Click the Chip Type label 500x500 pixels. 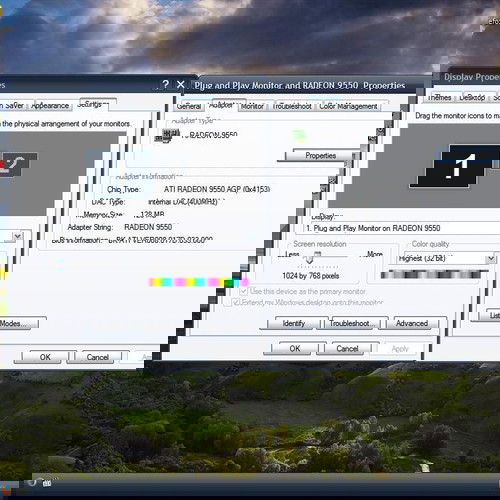click(124, 190)
